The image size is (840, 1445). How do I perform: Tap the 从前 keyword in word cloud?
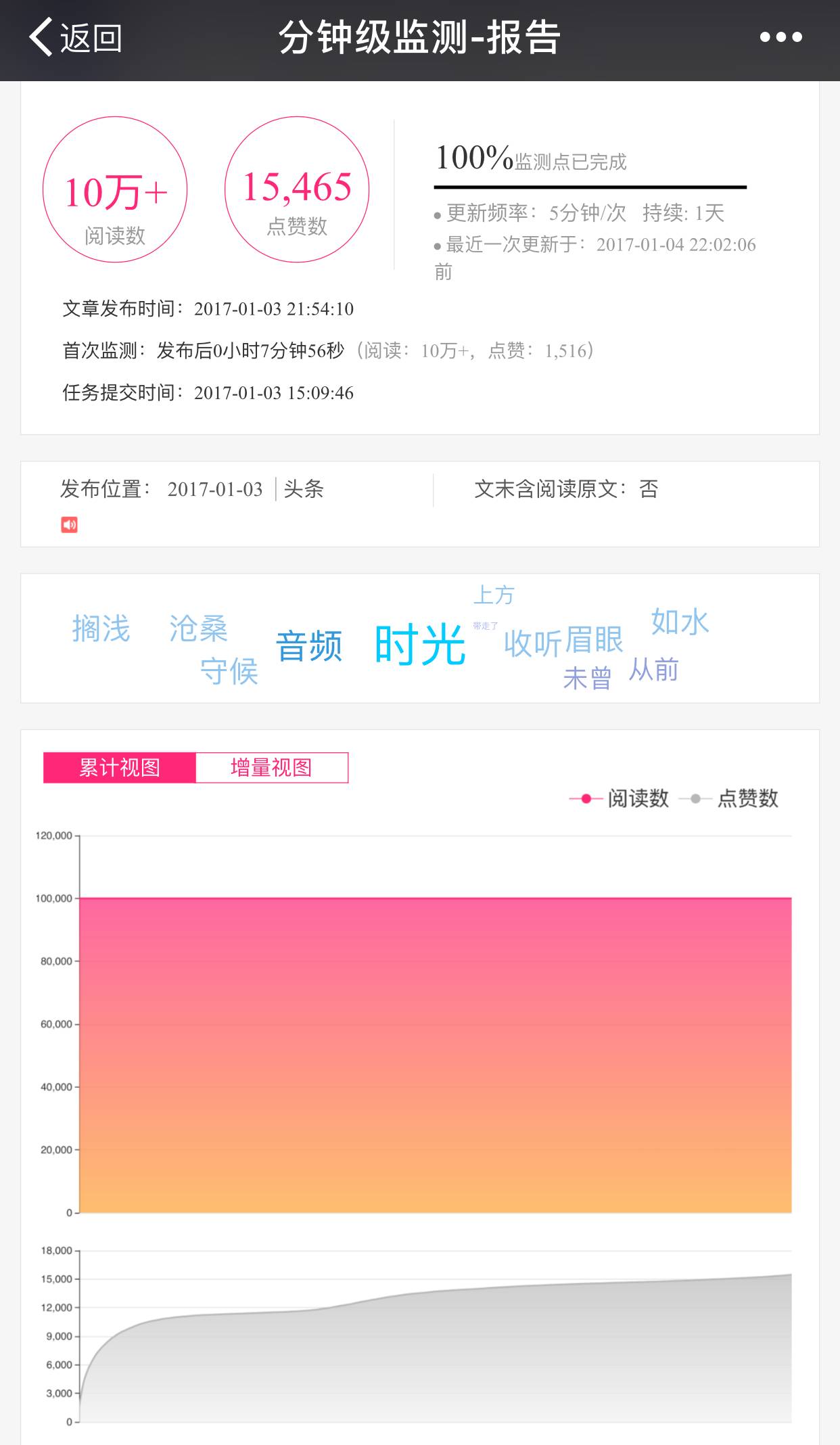click(x=653, y=670)
